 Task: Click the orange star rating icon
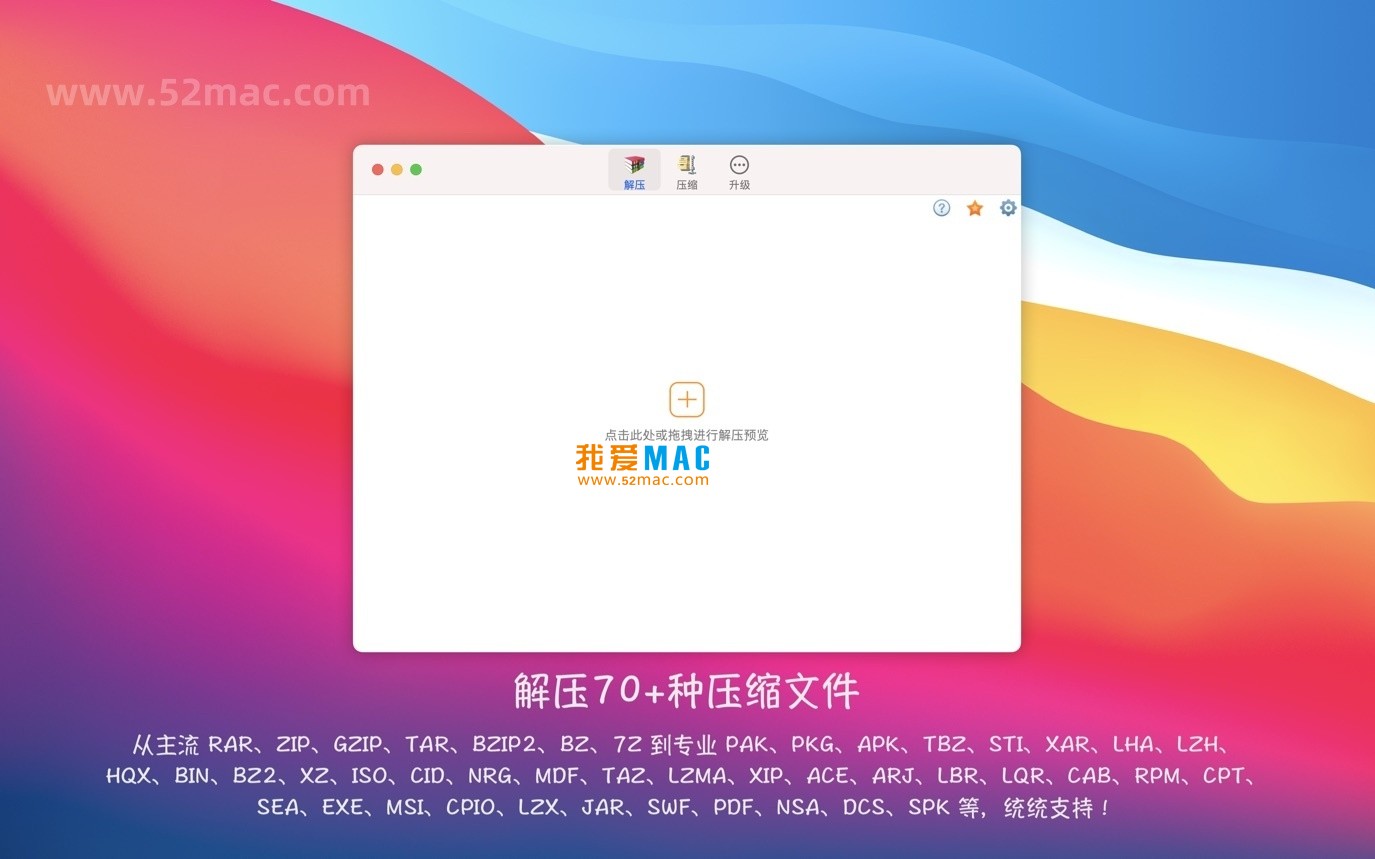pyautogui.click(x=974, y=208)
